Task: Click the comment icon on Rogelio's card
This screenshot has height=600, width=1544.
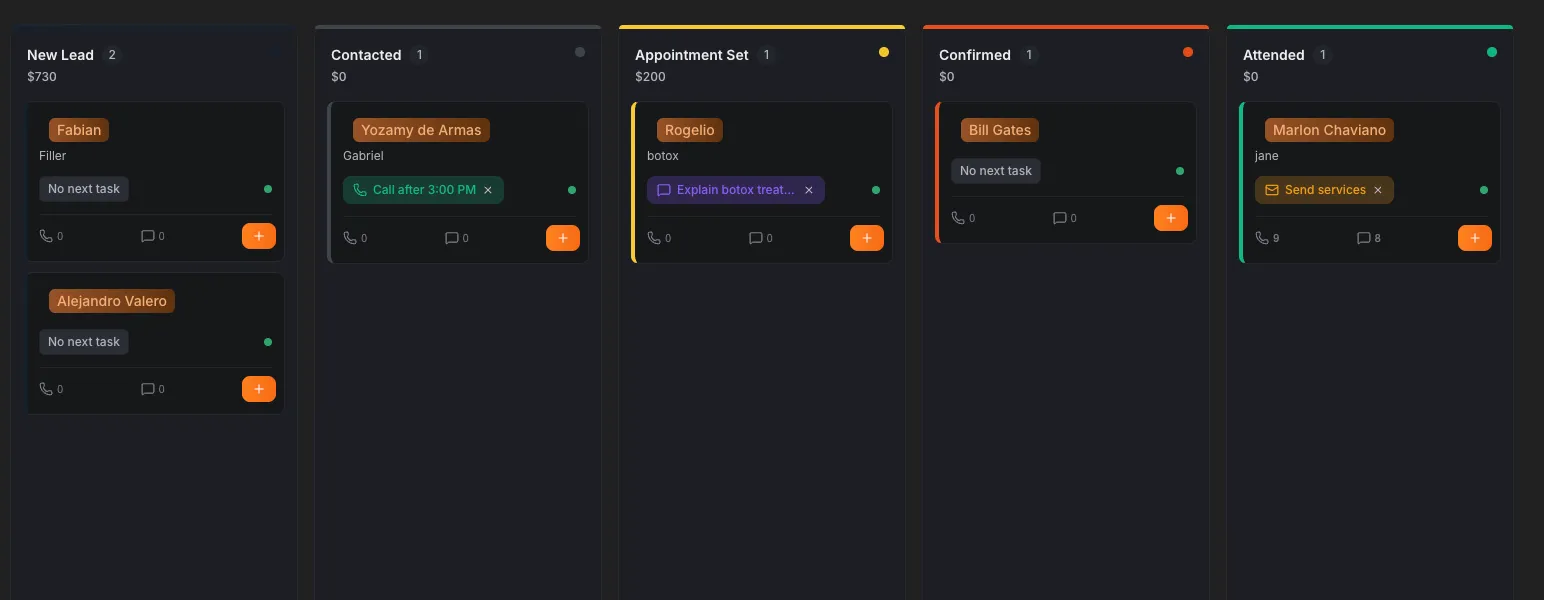Action: 756,238
